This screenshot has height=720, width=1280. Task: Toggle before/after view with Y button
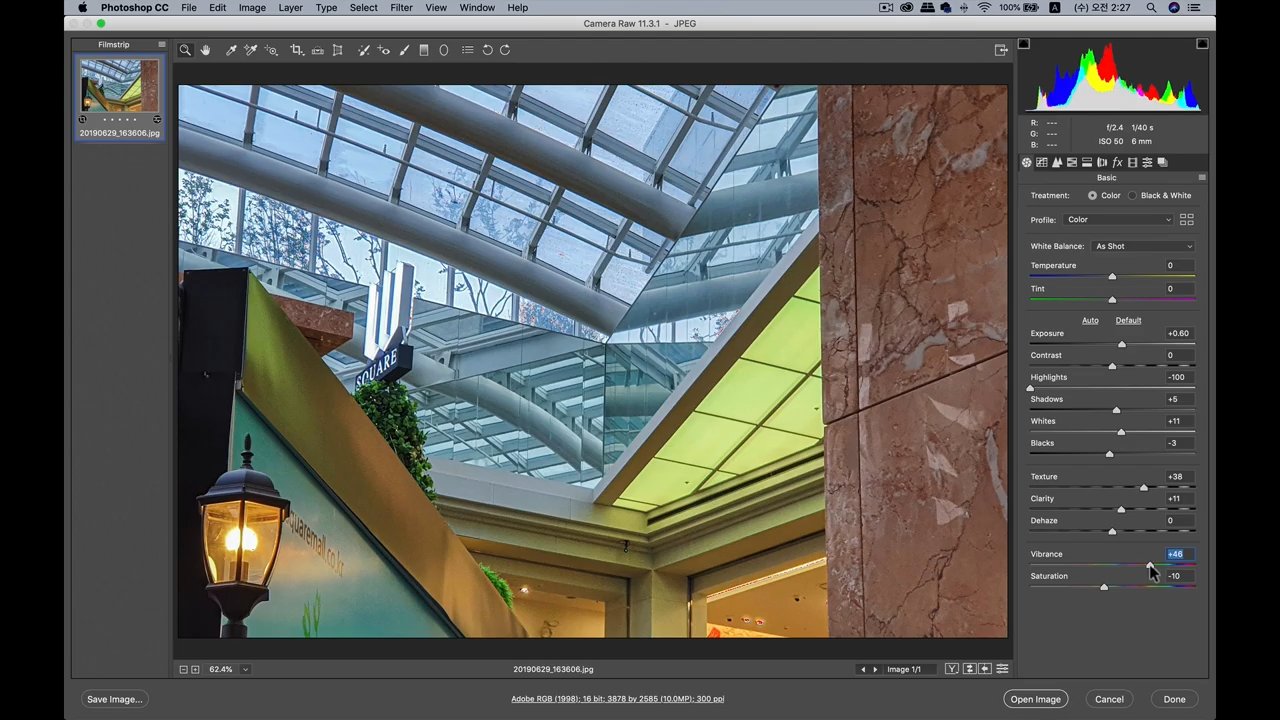[x=952, y=669]
